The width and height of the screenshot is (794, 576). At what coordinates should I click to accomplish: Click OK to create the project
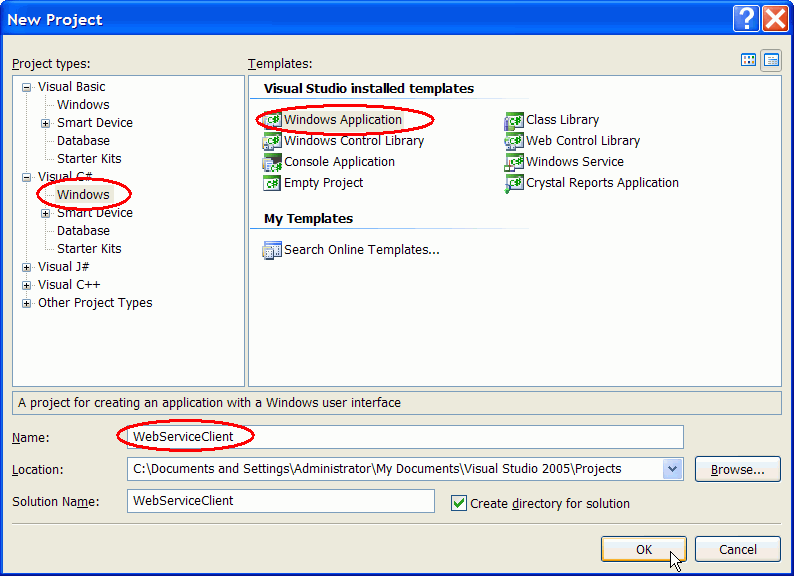tap(644, 550)
